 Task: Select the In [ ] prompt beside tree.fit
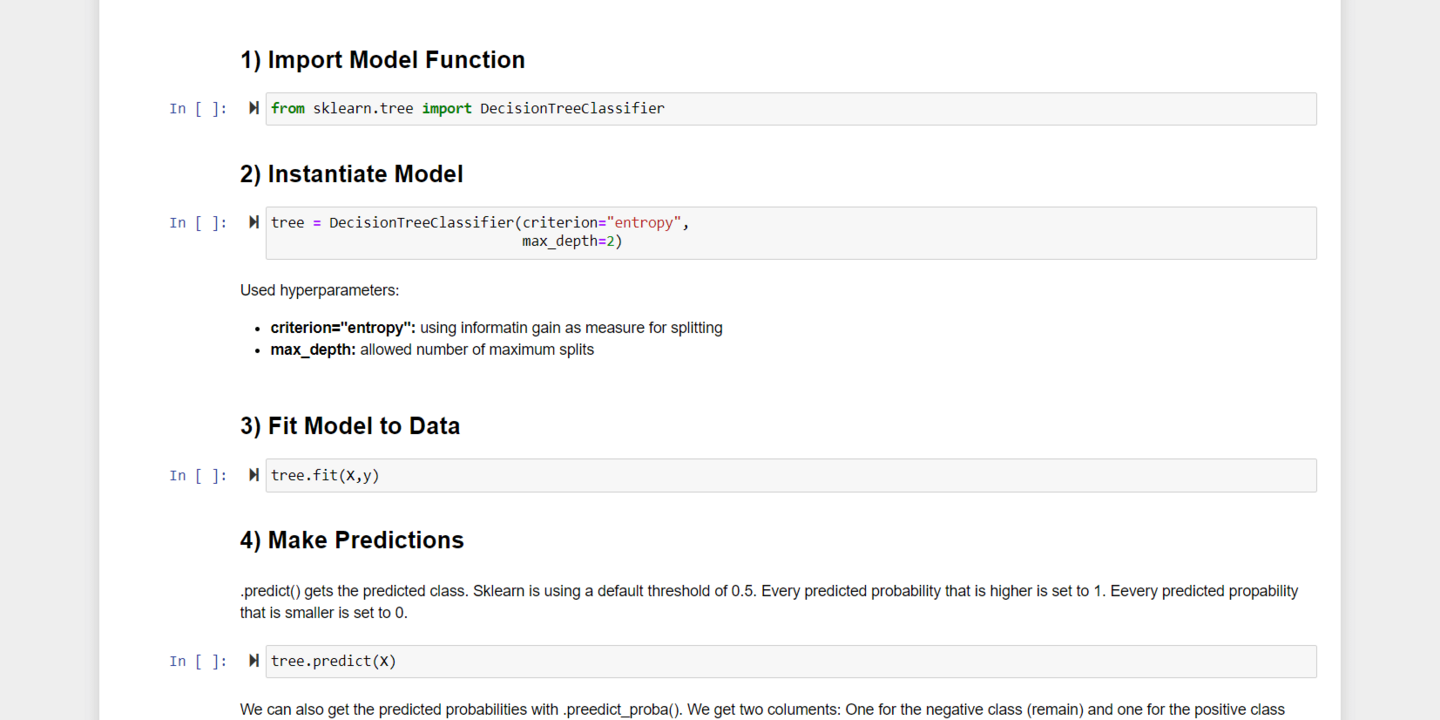[x=197, y=476]
